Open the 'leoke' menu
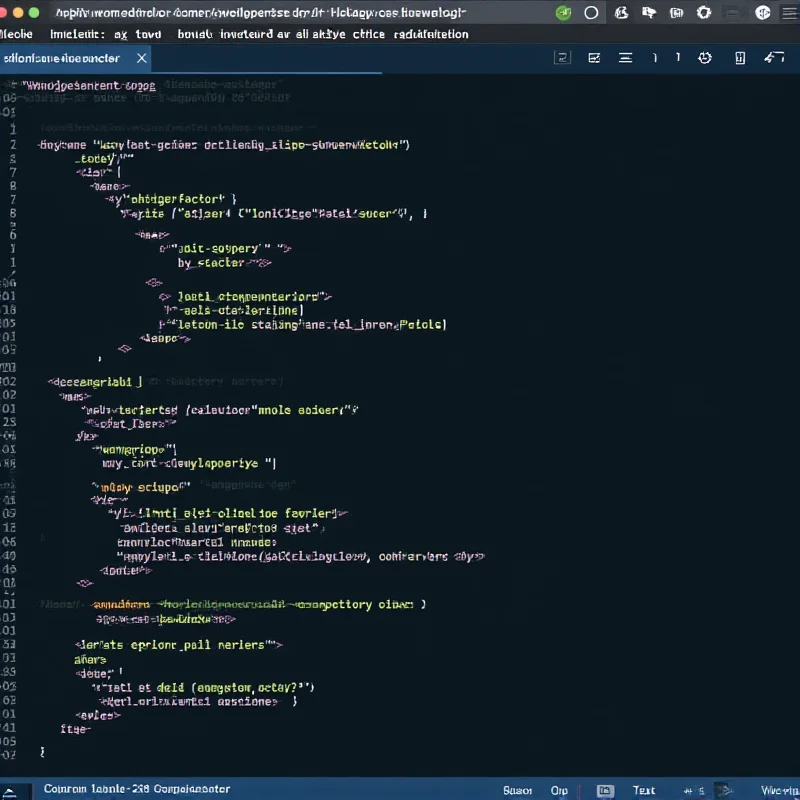The height and width of the screenshot is (800, 800). (16, 34)
